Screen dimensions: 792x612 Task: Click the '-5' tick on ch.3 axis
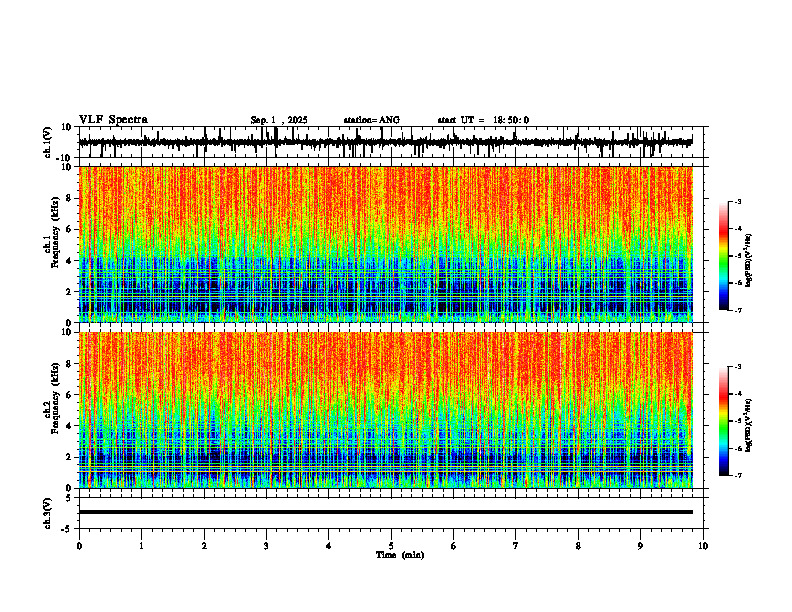(x=67, y=529)
